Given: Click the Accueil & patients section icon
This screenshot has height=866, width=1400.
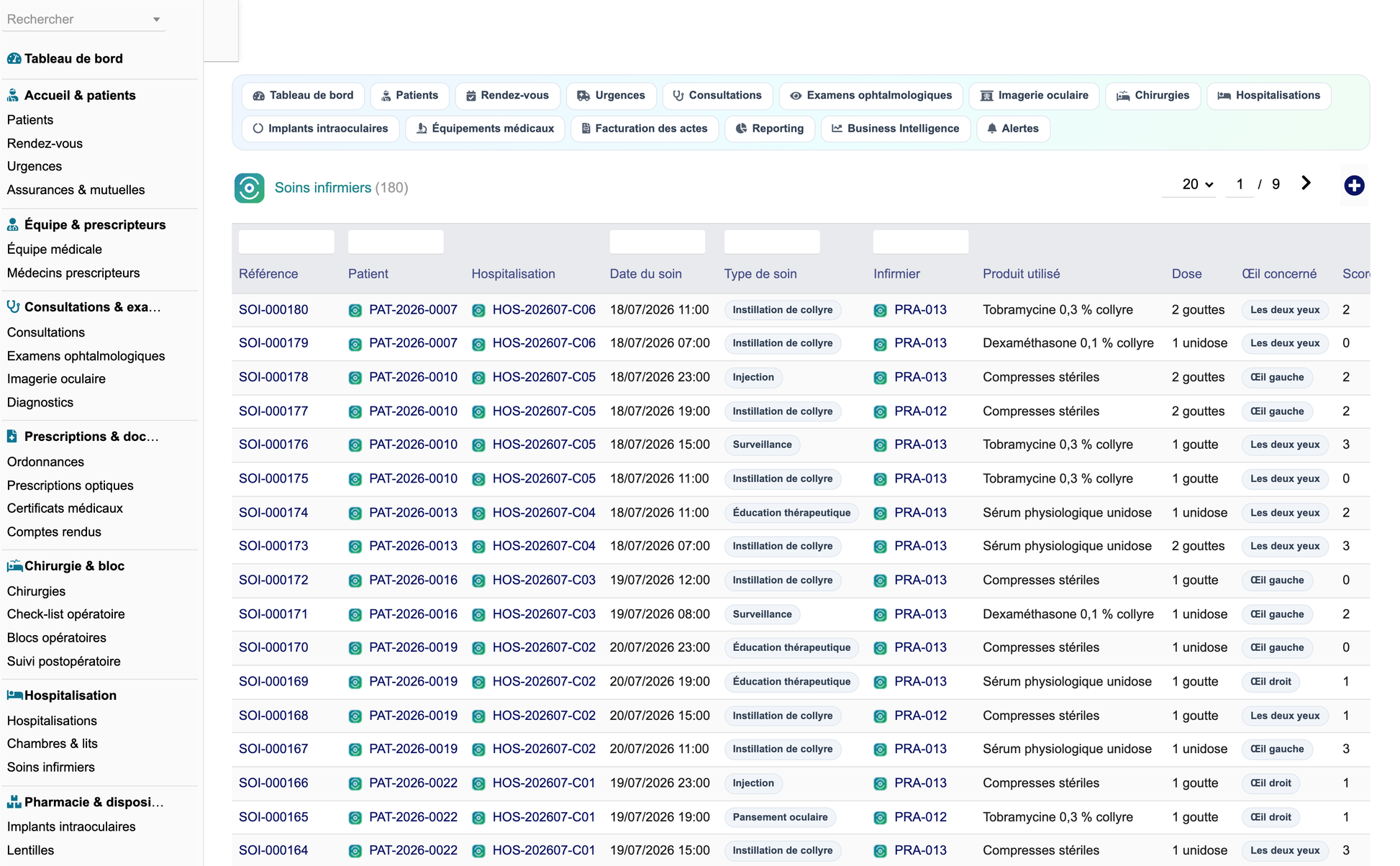Looking at the screenshot, I should pyautogui.click(x=13, y=95).
